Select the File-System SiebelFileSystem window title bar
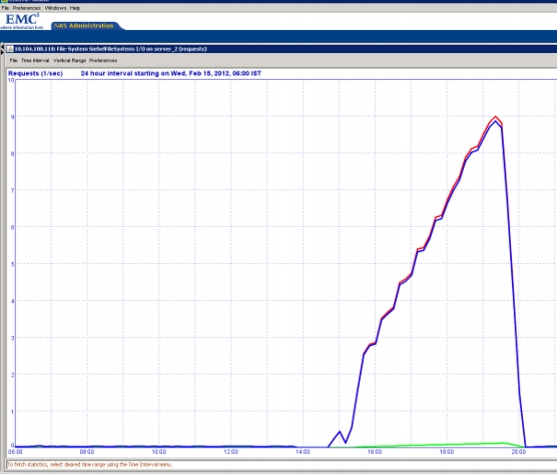The image size is (557, 475). coord(282,49)
